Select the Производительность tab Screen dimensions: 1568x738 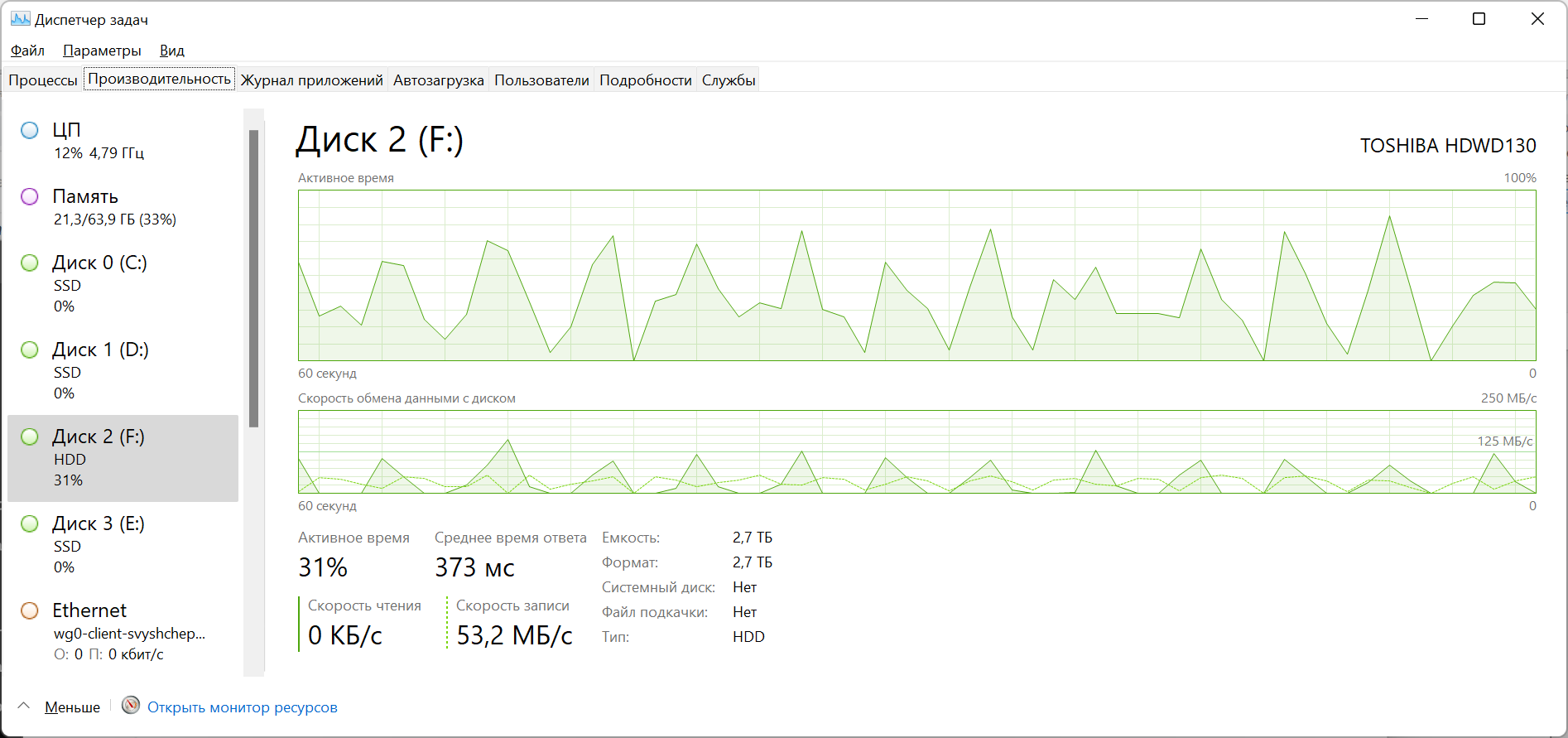(x=160, y=79)
